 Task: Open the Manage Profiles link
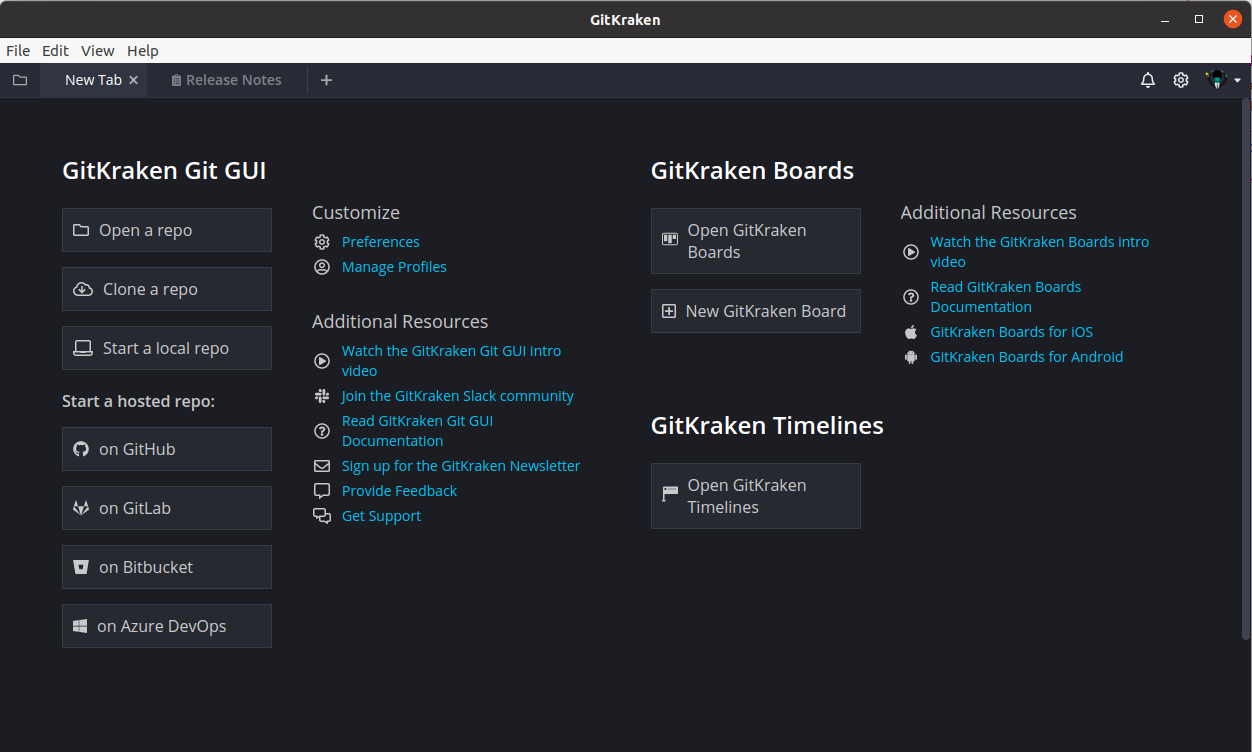coord(394,267)
